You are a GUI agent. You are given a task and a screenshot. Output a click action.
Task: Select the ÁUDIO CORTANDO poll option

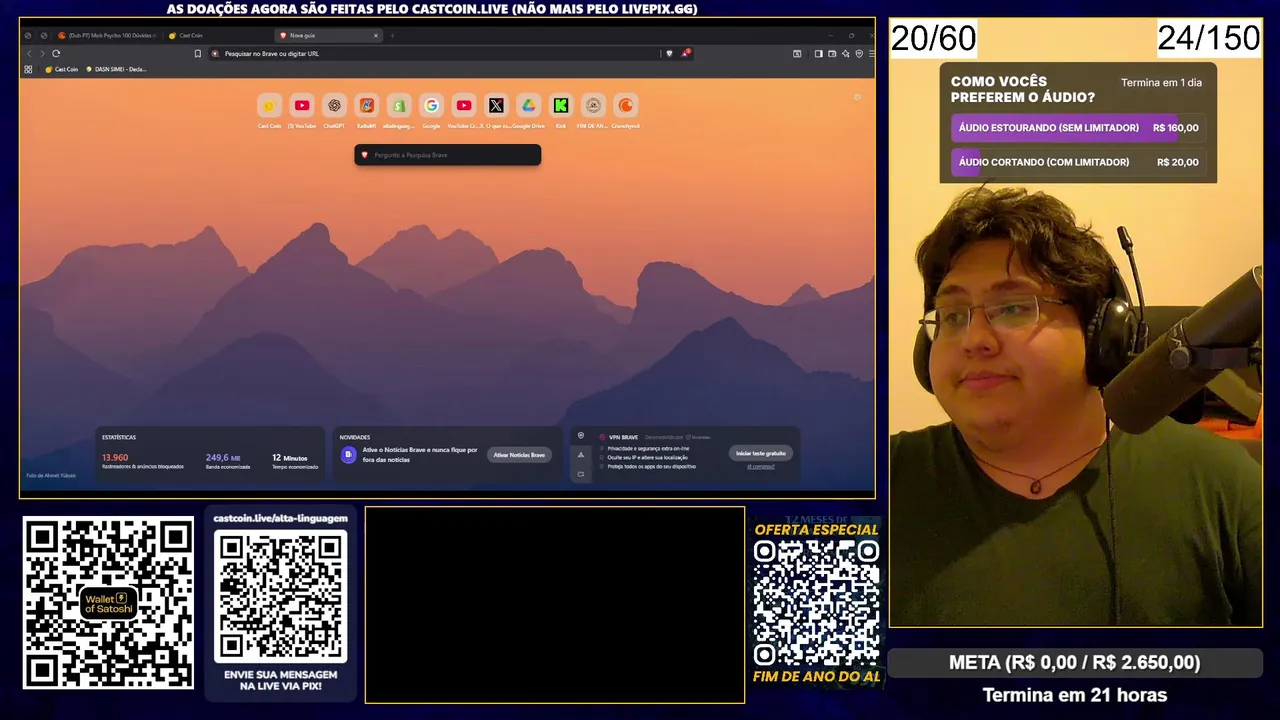1078,162
